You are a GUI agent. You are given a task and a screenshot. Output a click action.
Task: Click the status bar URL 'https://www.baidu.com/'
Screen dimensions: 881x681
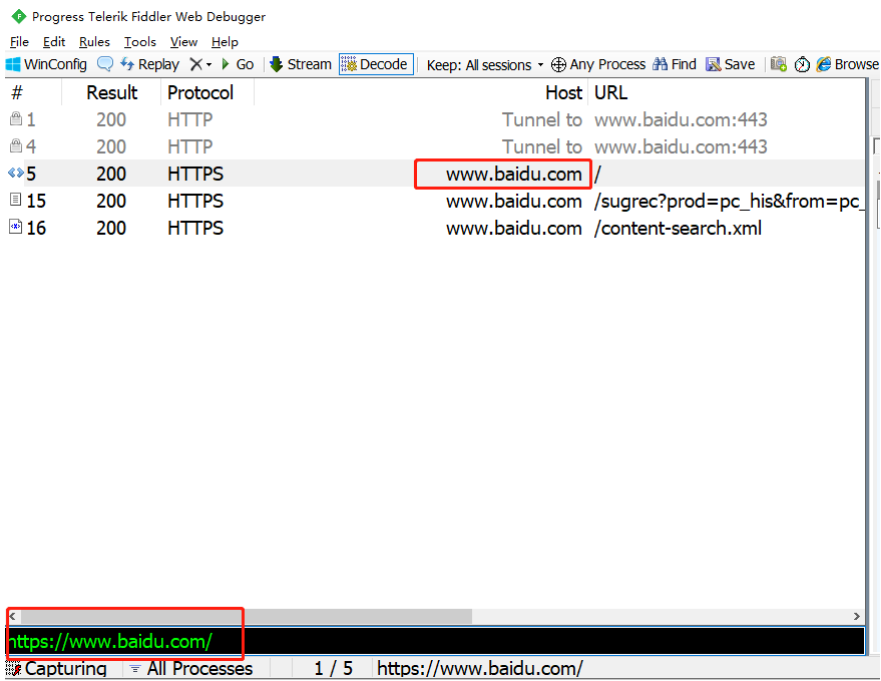[480, 669]
